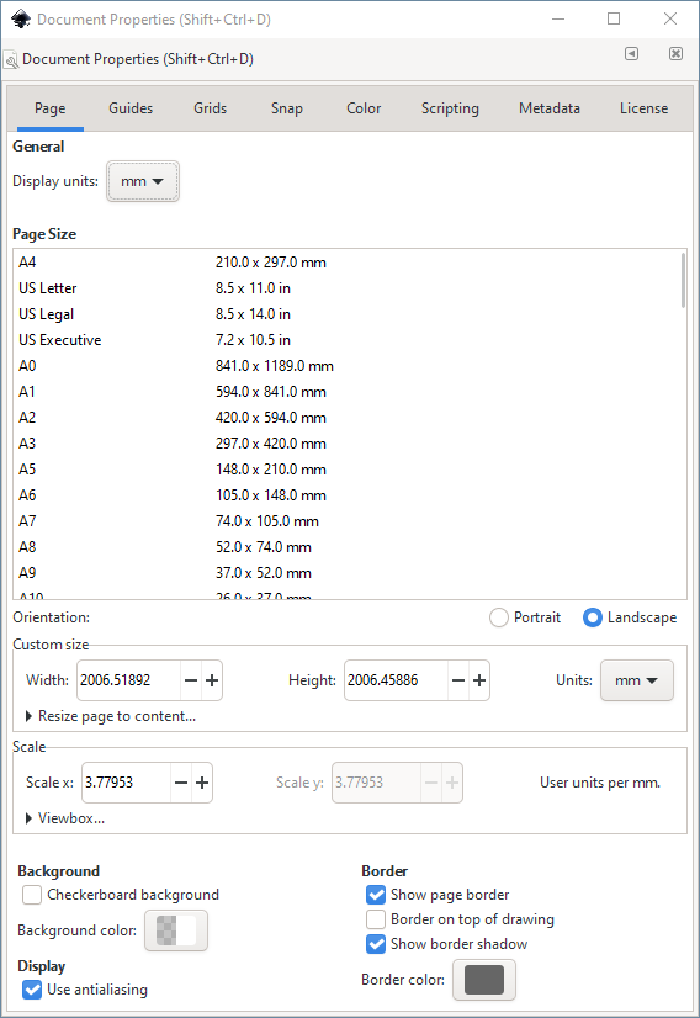Select the A3 page size entry
The height and width of the screenshot is (1018, 700).
(347, 443)
